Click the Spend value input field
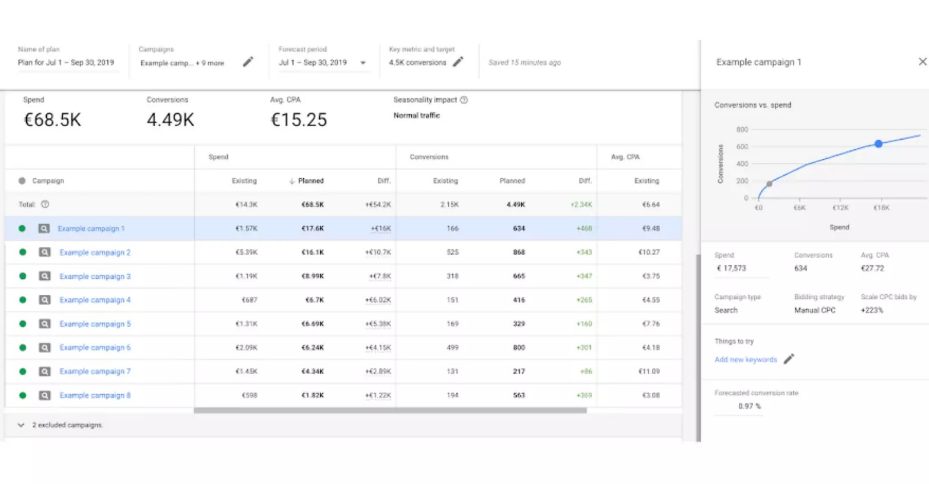 click(x=740, y=268)
